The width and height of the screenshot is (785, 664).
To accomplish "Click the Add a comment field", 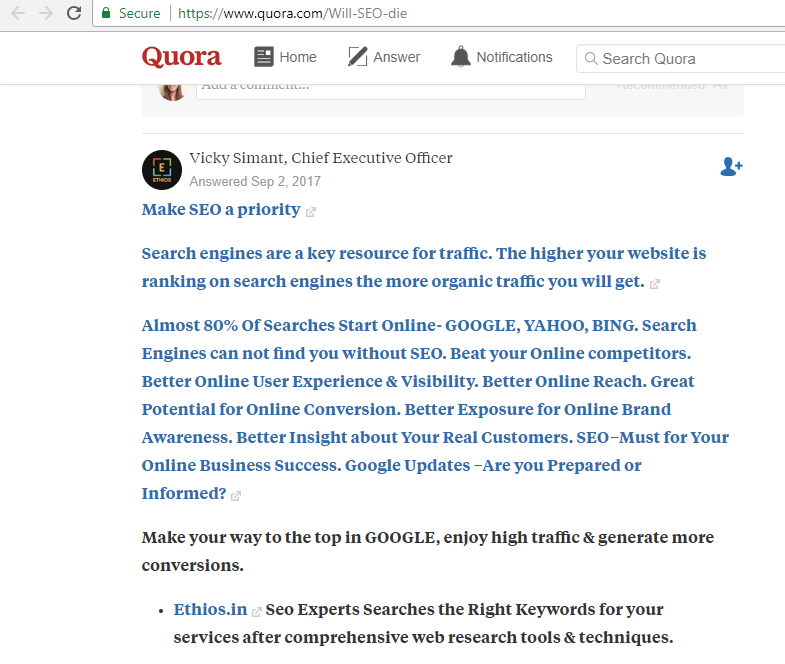I will [x=390, y=87].
